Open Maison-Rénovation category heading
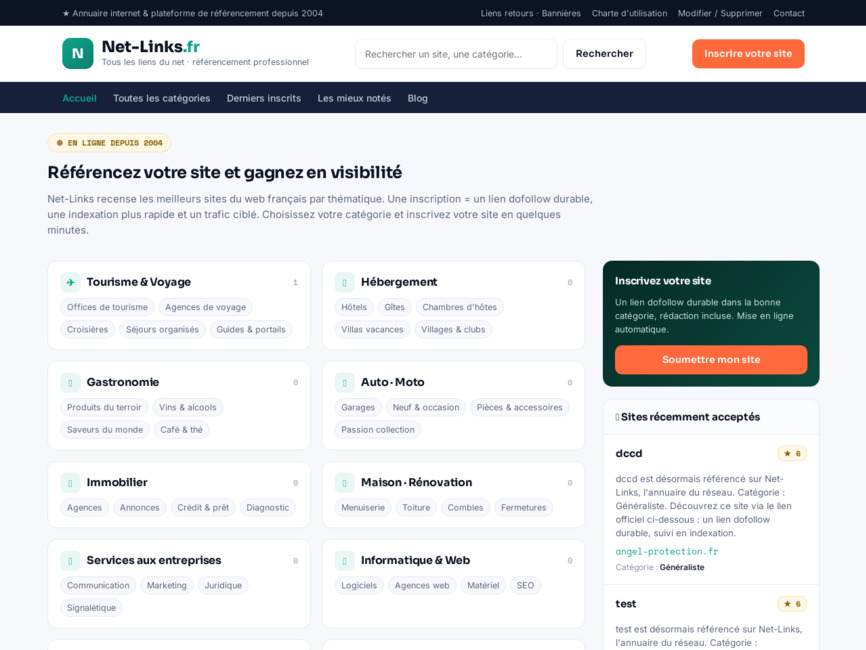Viewport: 866px width, 650px height. (x=416, y=483)
